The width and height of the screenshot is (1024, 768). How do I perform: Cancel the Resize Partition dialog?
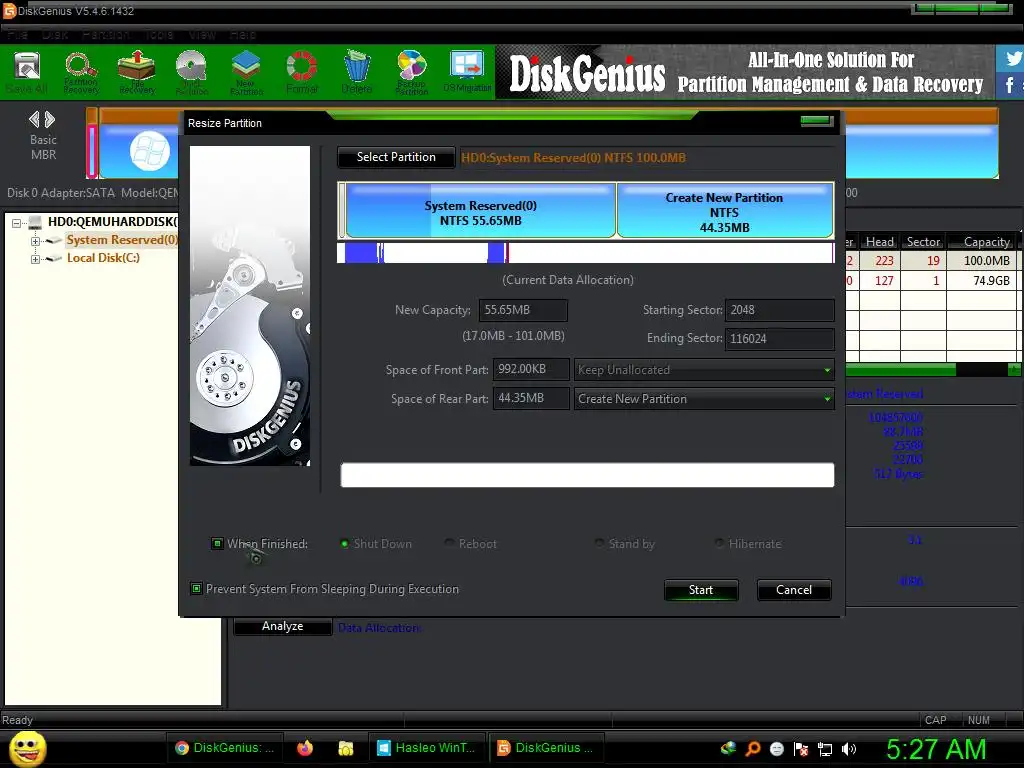tap(793, 590)
